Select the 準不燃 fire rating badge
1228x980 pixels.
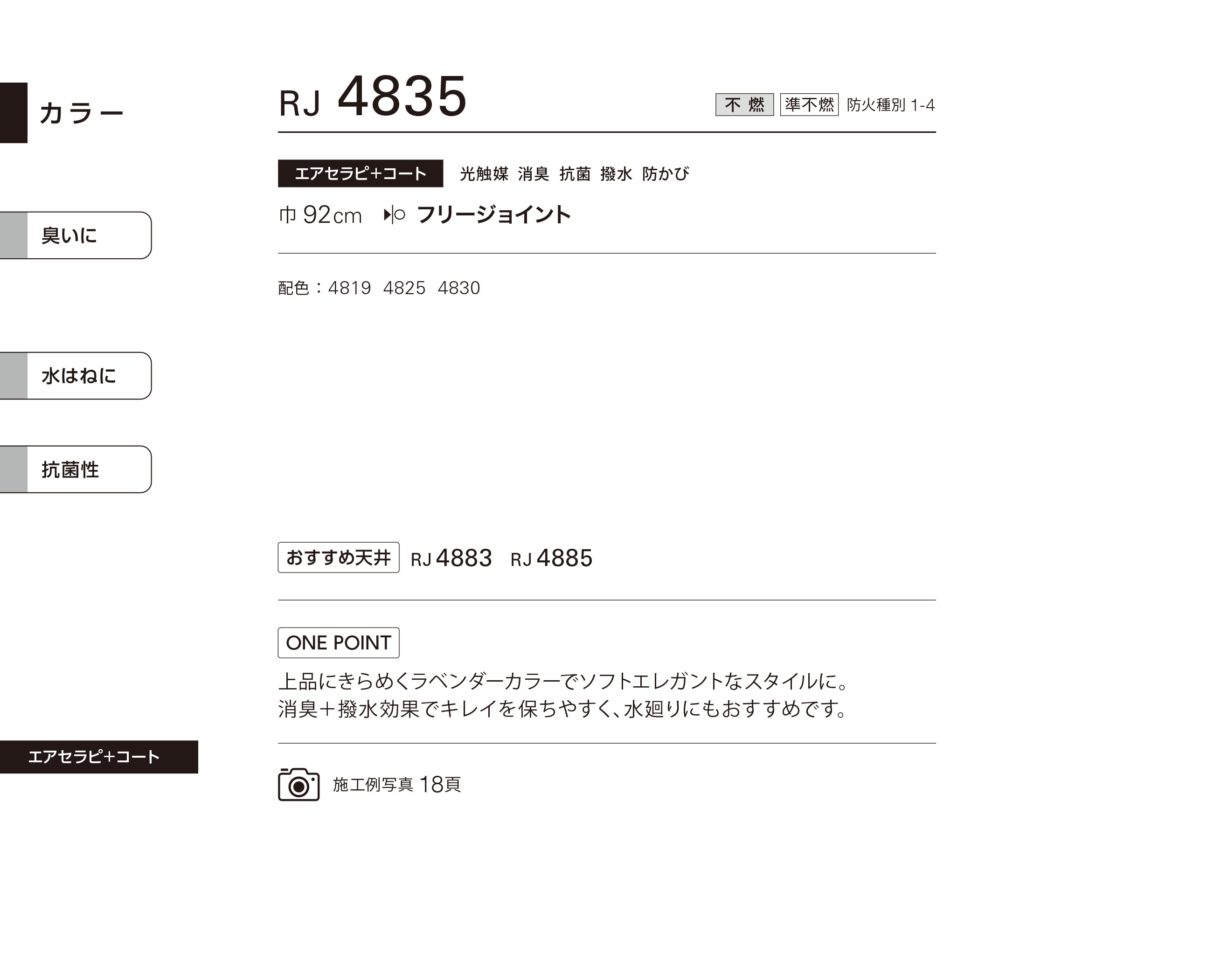(809, 104)
